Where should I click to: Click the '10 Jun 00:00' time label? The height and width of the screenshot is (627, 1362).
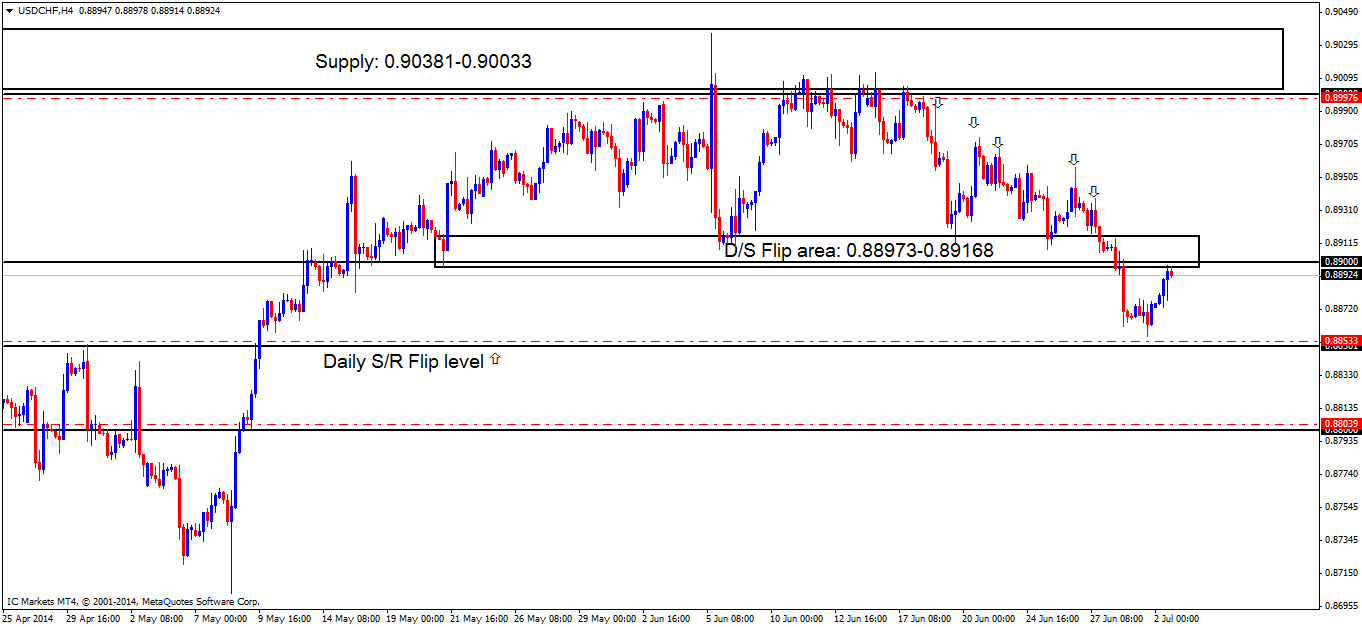click(797, 618)
